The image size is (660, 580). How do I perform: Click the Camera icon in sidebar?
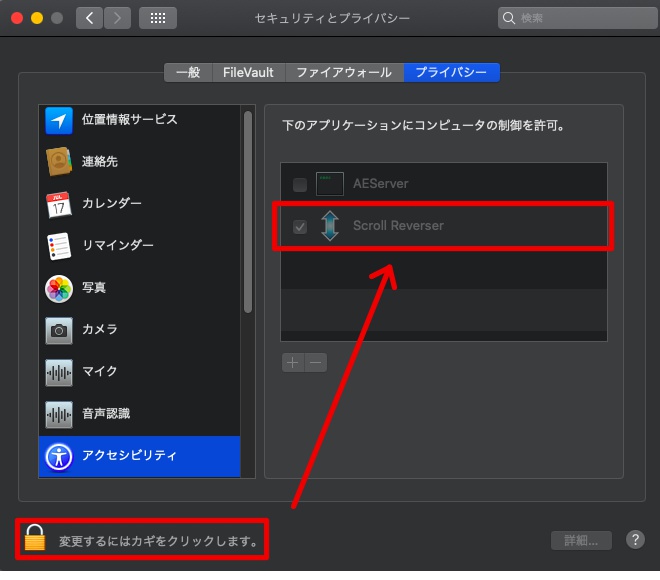pyautogui.click(x=59, y=330)
